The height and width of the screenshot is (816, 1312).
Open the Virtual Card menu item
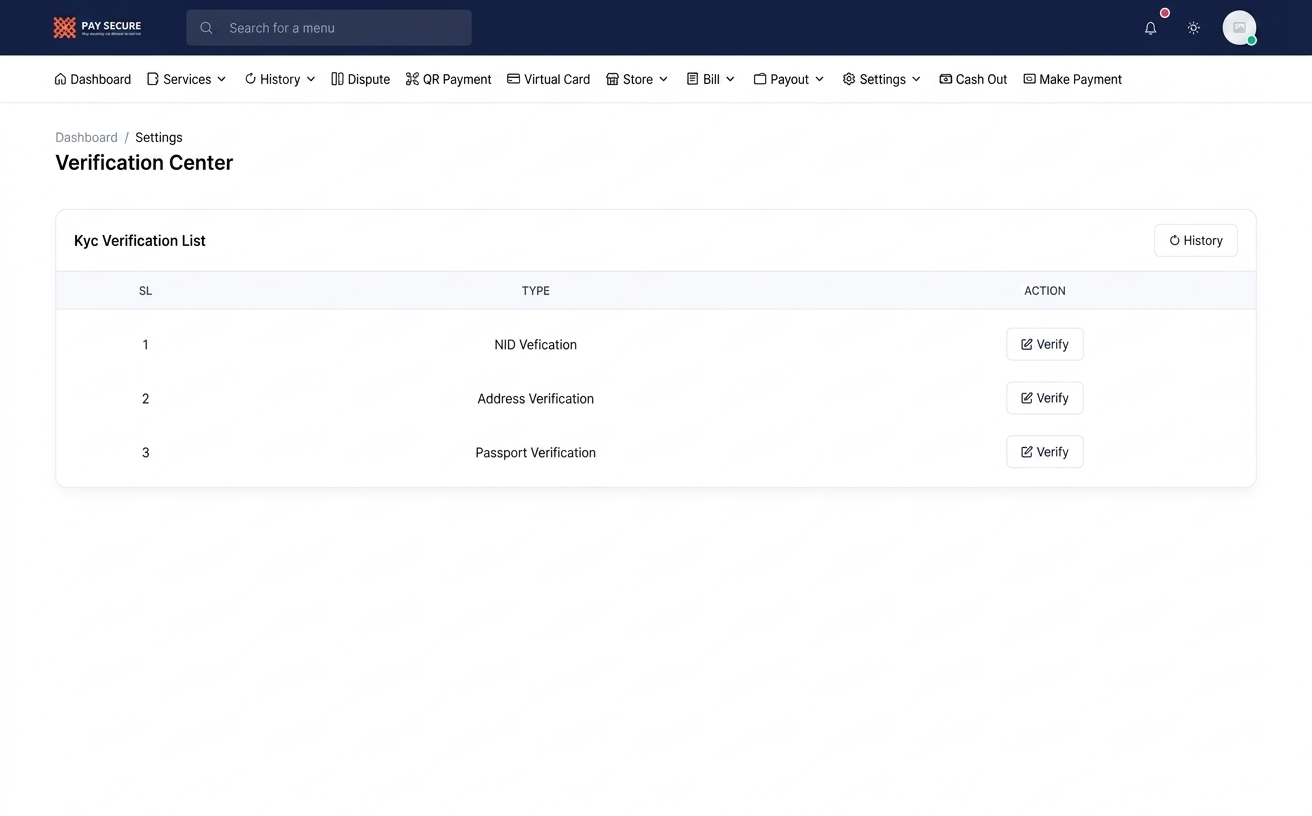tap(549, 79)
